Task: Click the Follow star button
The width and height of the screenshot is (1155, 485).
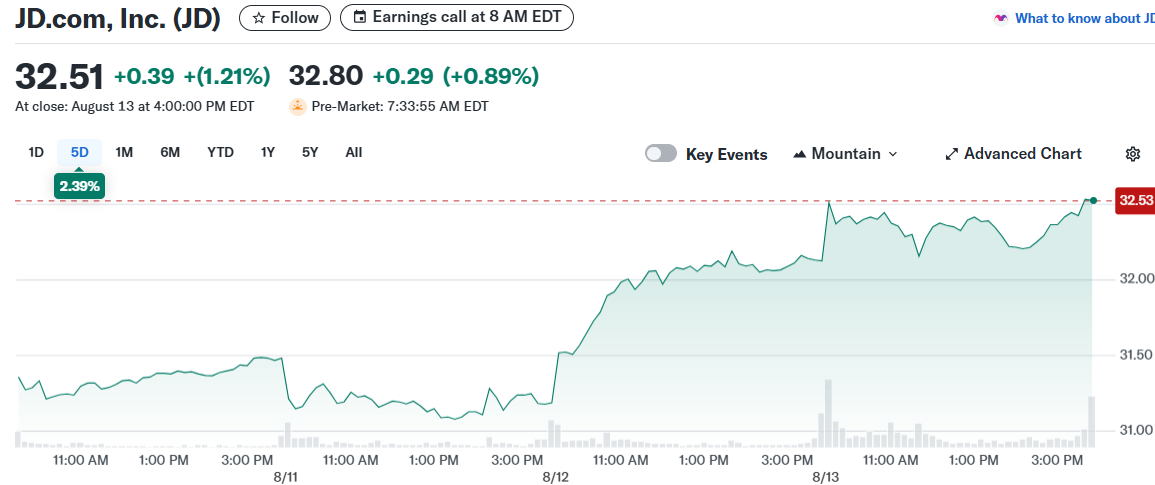Action: [x=285, y=18]
